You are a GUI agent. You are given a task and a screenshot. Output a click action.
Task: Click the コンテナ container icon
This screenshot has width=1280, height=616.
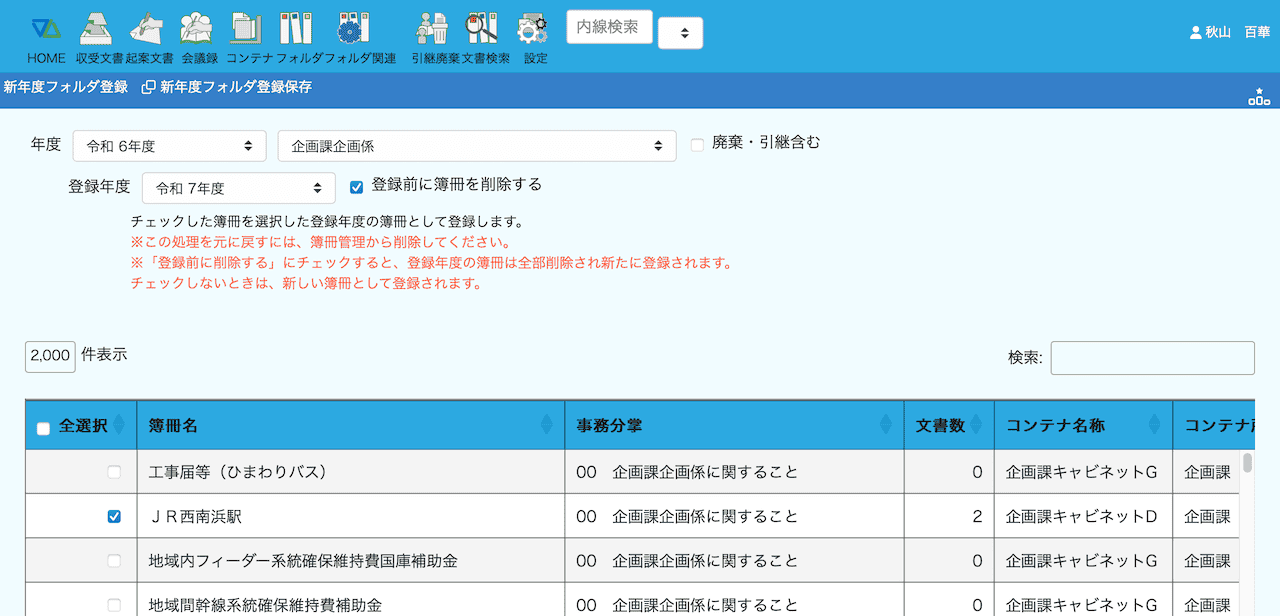(x=246, y=30)
